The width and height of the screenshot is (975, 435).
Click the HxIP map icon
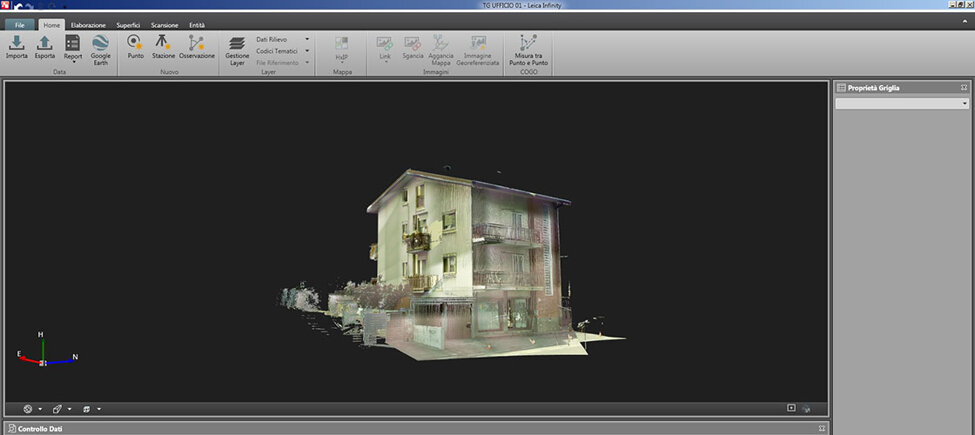click(342, 44)
